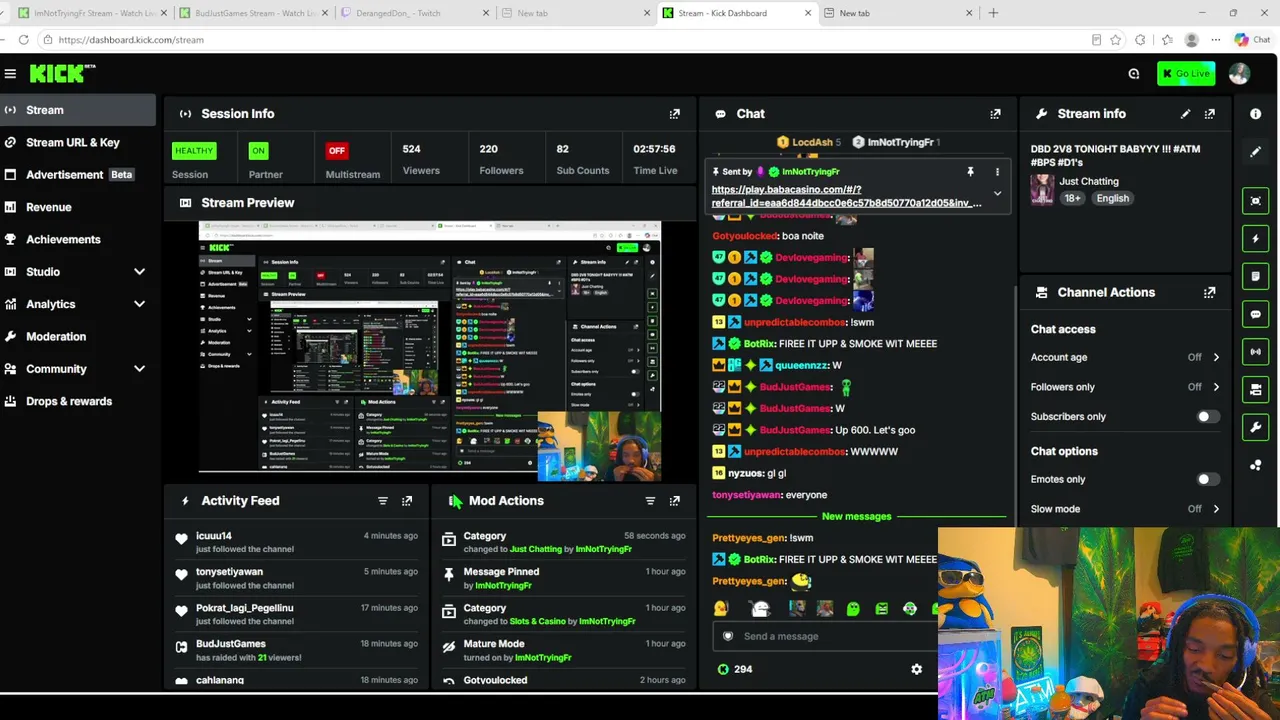The height and width of the screenshot is (720, 1280).
Task: Toggle Subscribers only chat
Action: tap(1208, 417)
